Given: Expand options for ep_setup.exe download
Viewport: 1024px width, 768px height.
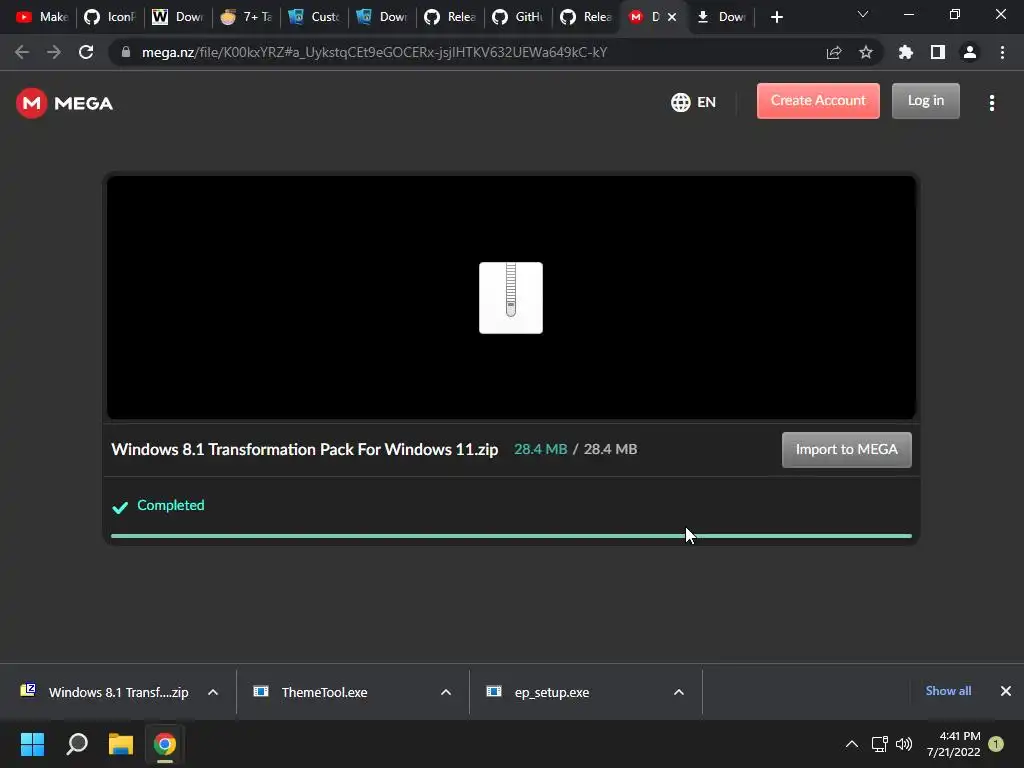Looking at the screenshot, I should (679, 692).
